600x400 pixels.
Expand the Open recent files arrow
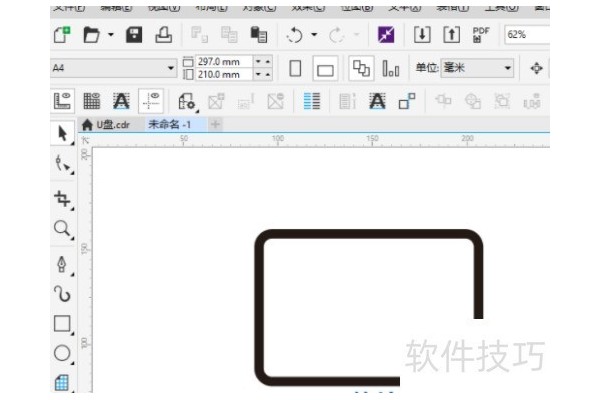pyautogui.click(x=111, y=35)
